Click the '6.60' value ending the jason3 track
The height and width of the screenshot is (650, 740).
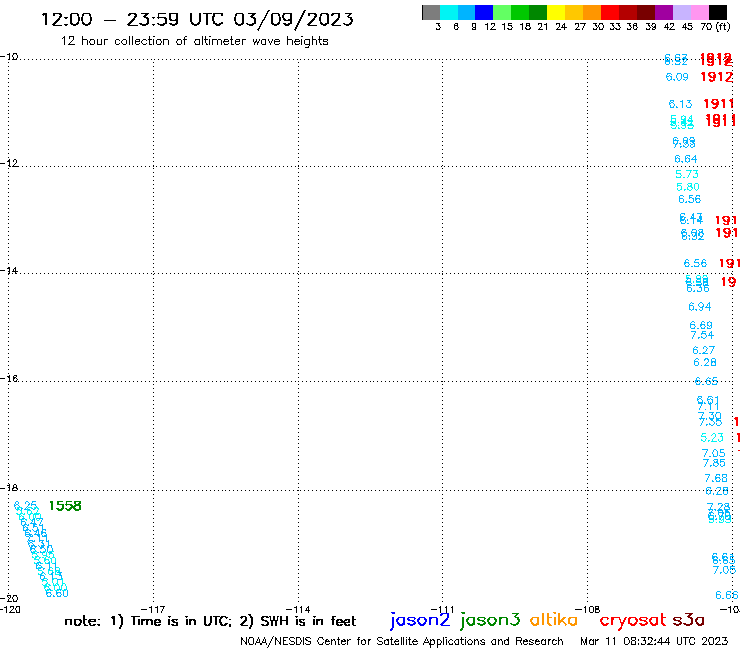tap(57, 593)
